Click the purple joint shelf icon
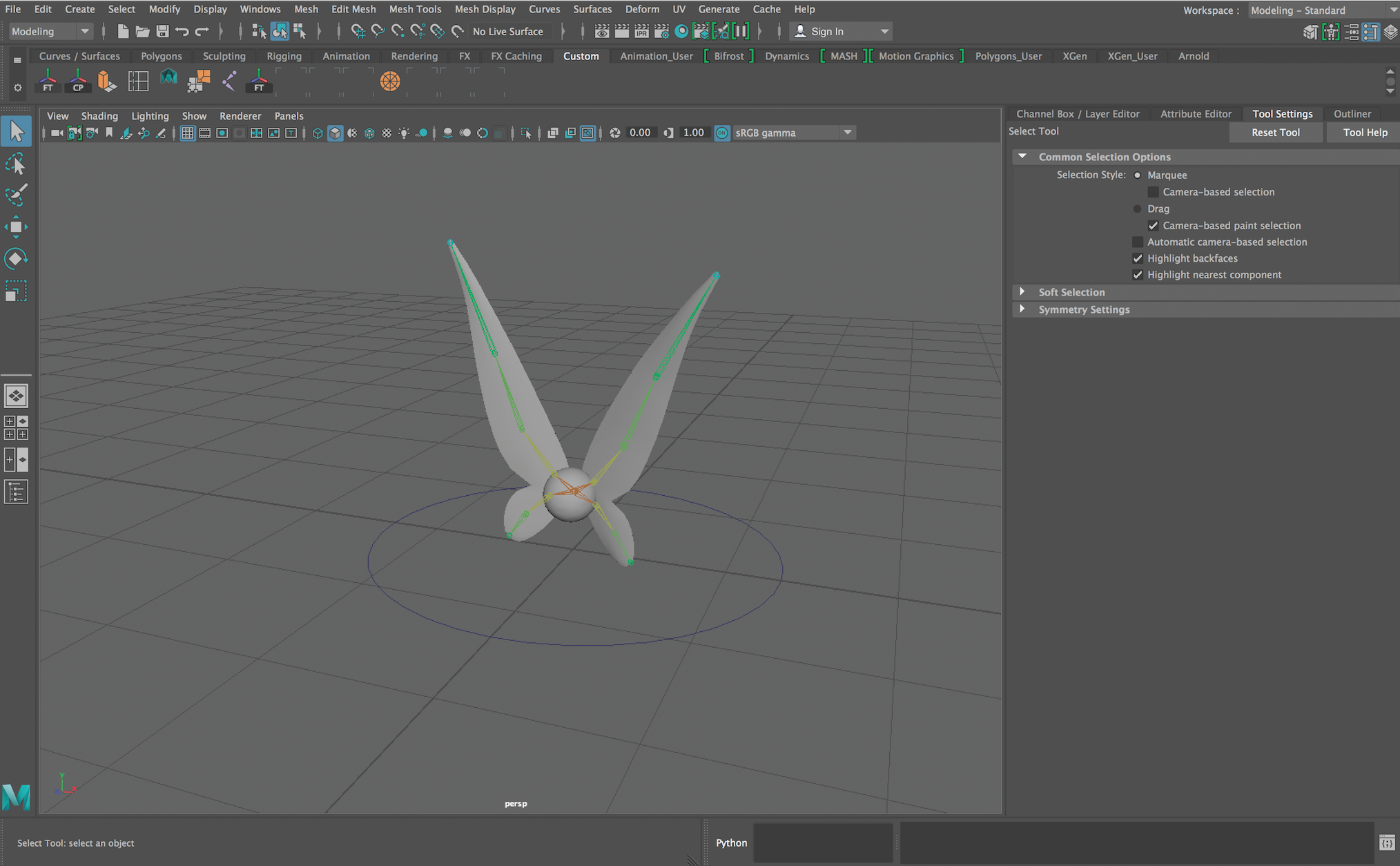This screenshot has height=866, width=1400. tap(229, 81)
